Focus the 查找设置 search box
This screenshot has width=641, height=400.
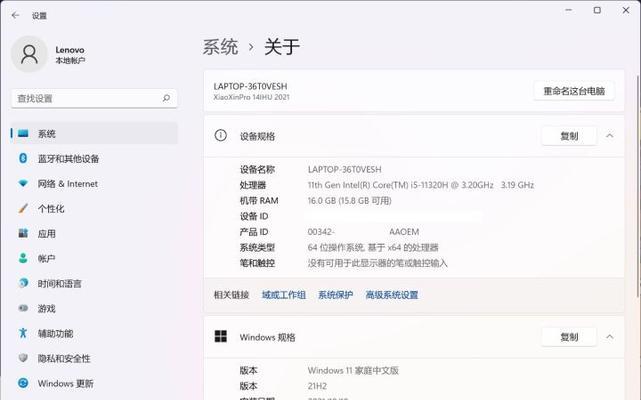click(94, 98)
